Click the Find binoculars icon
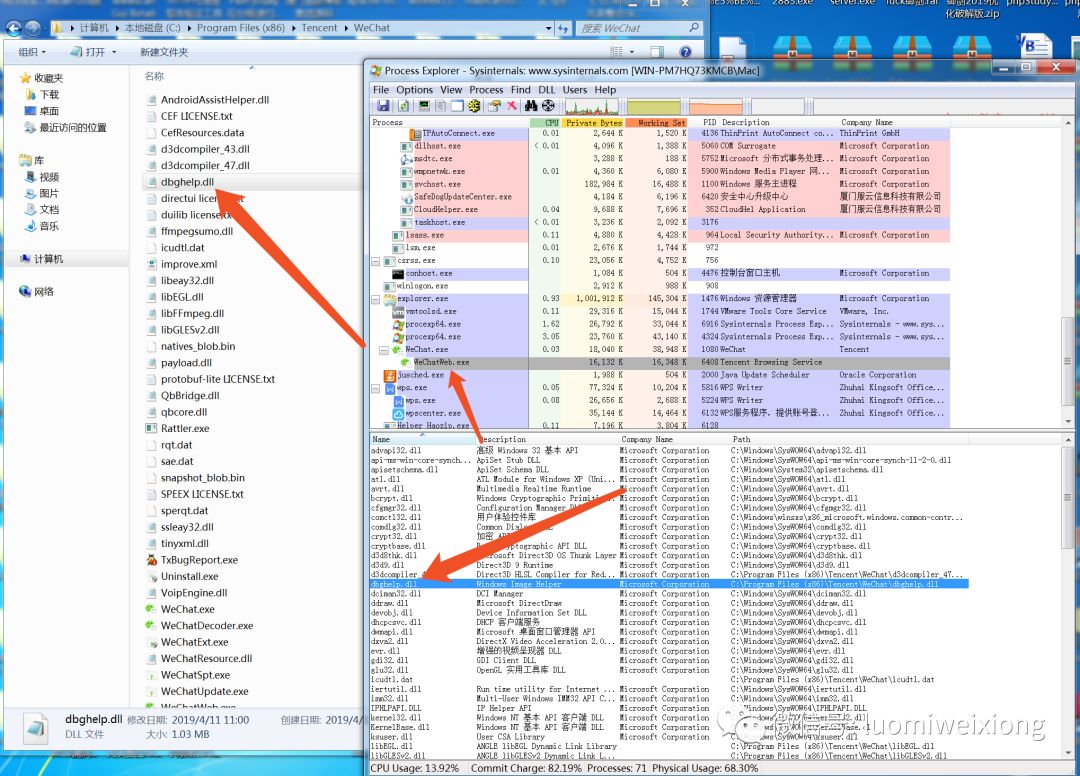This screenshot has height=776, width=1080. (531, 106)
